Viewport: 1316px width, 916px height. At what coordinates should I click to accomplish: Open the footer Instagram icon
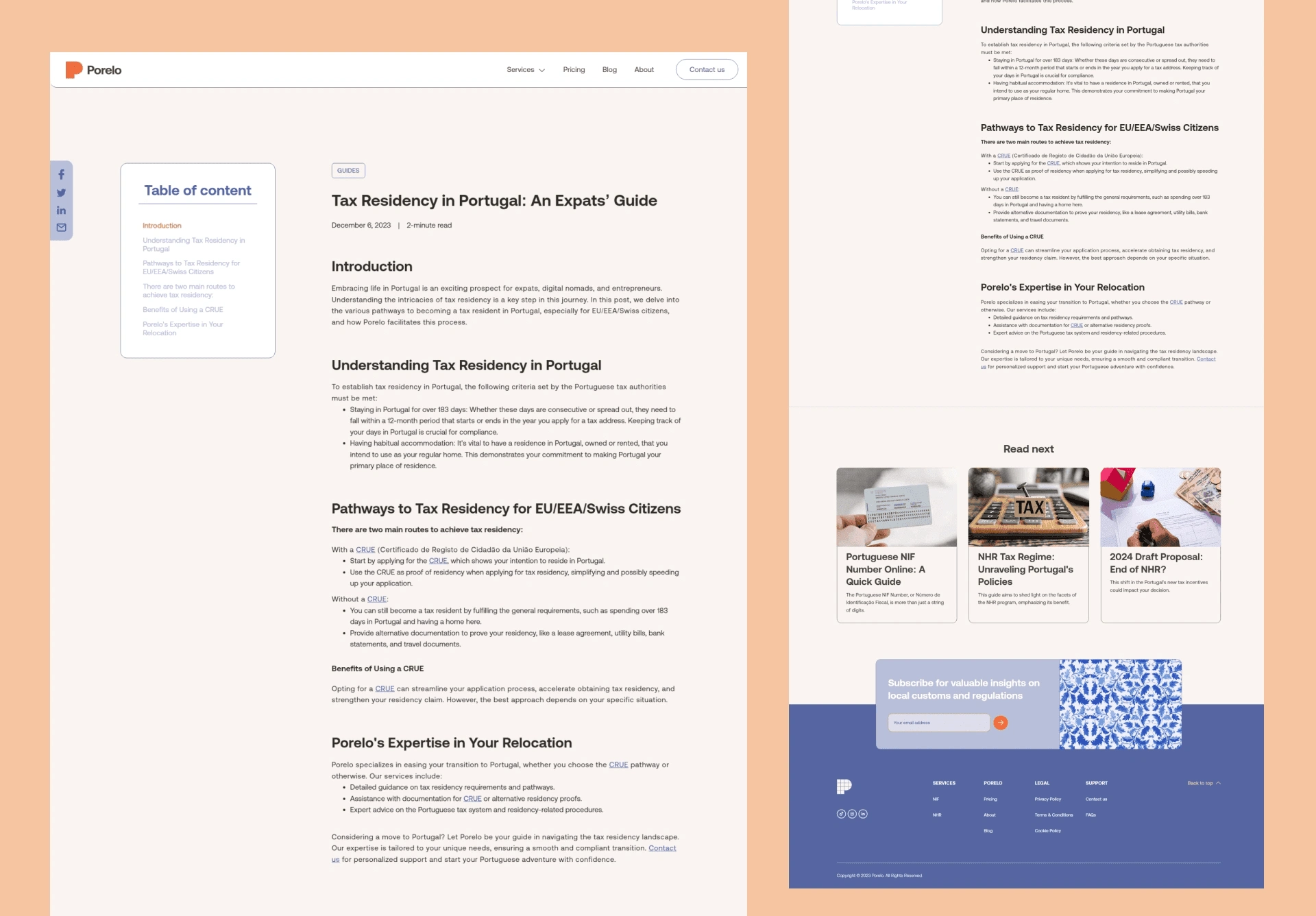click(x=852, y=814)
